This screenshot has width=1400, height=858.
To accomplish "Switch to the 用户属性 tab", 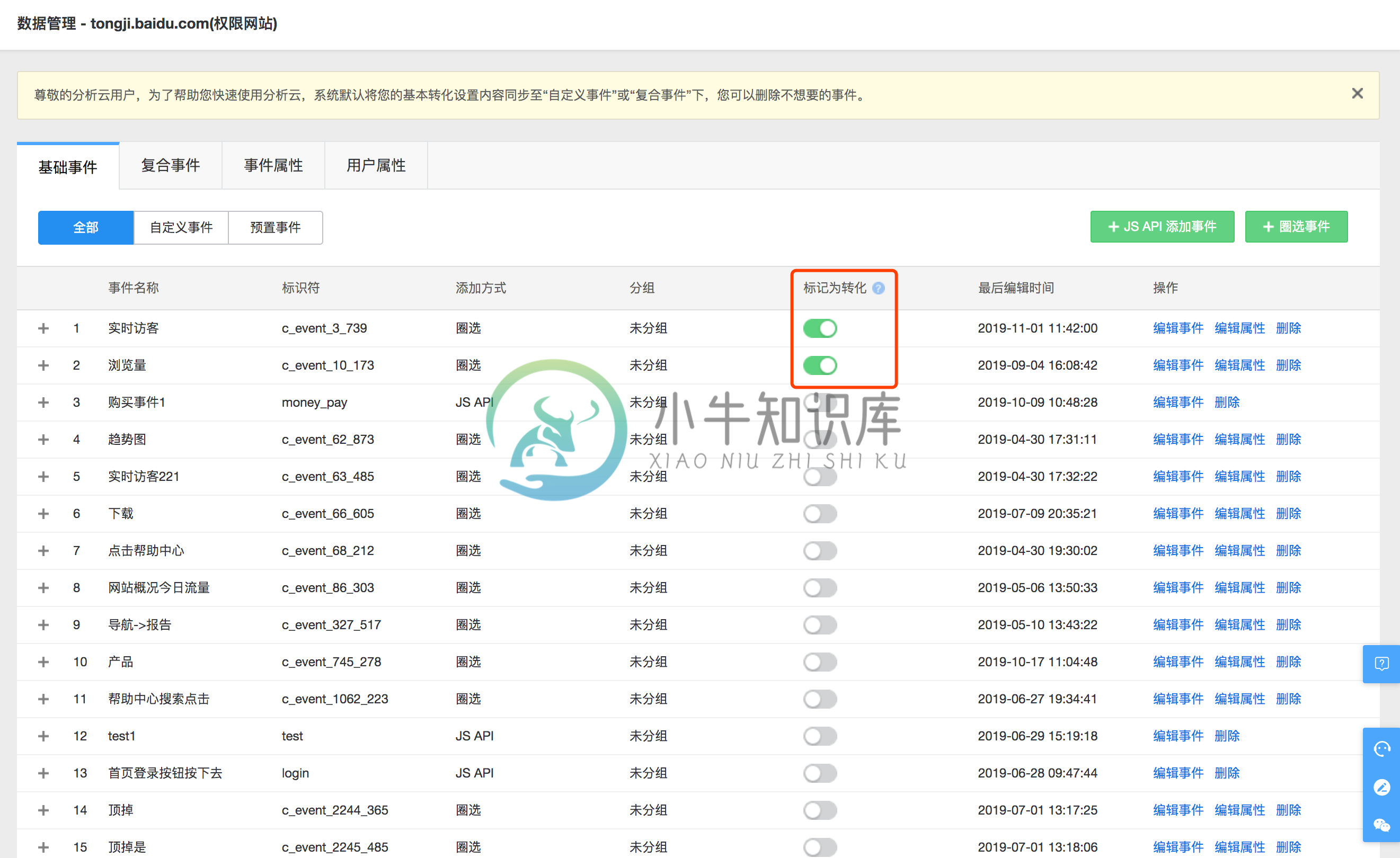I will pos(376,165).
